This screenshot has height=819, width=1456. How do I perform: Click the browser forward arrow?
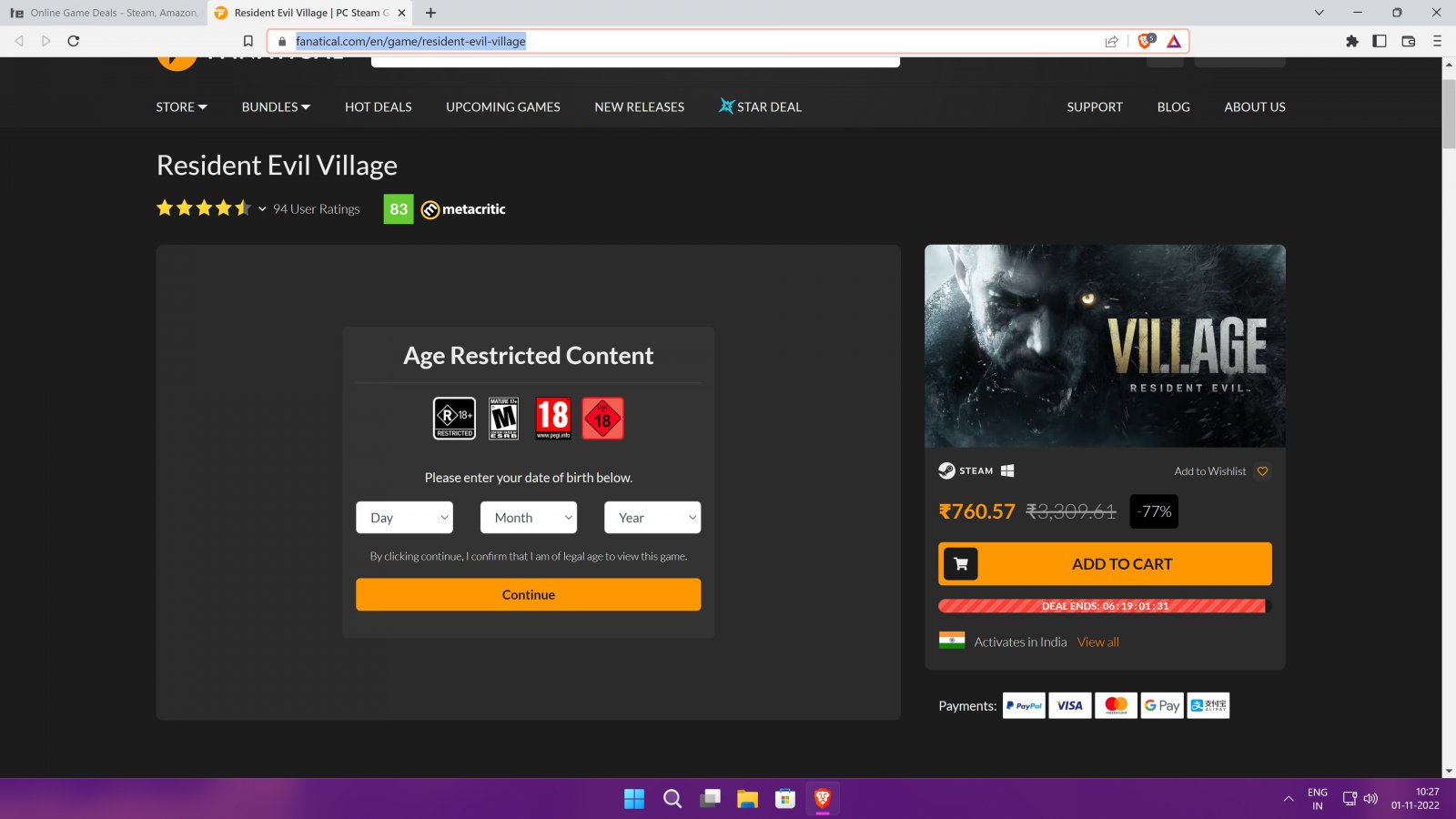point(45,41)
